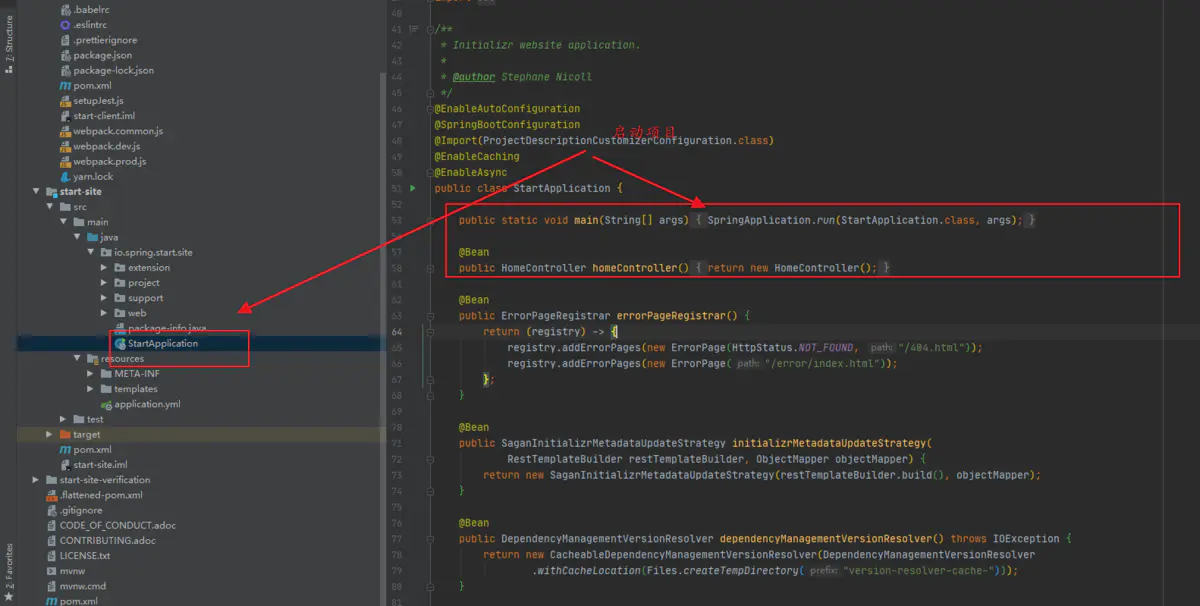
Task: Select CONTRIBUTING.adoc file
Action: pyautogui.click(x=107, y=541)
